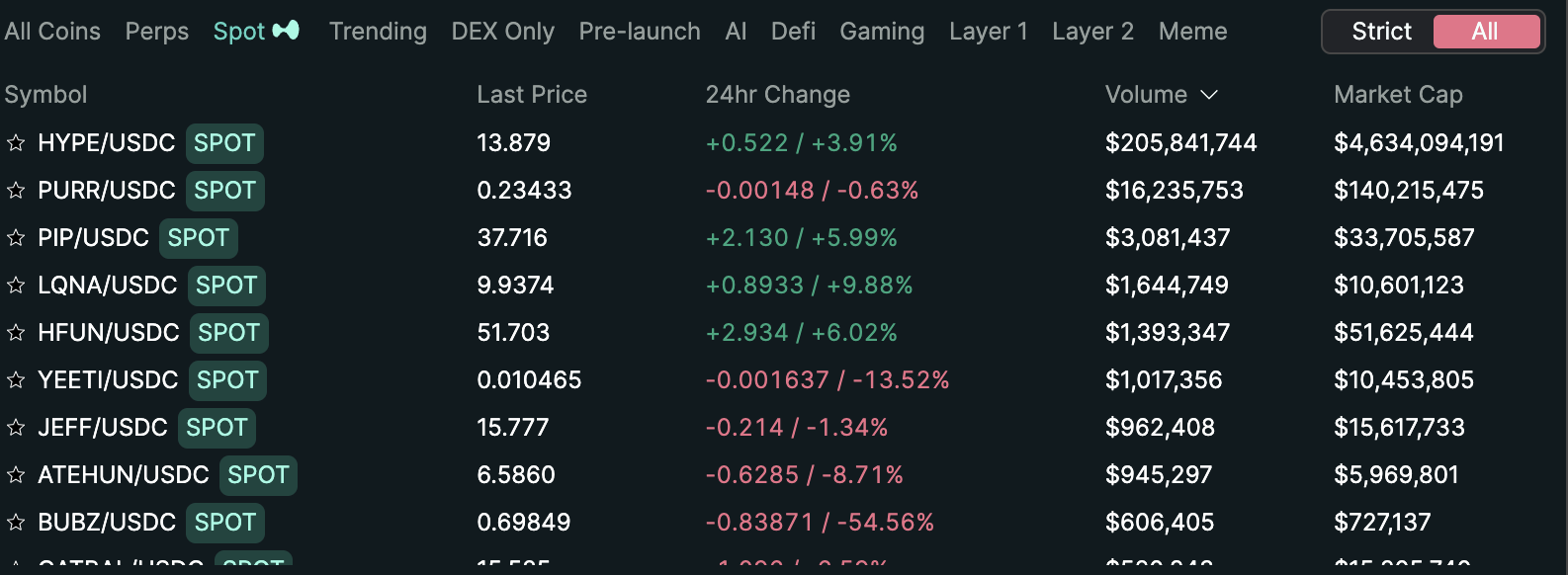1568x575 pixels.
Task: Select the BUBZ/USDC trading pair
Action: coord(106,523)
